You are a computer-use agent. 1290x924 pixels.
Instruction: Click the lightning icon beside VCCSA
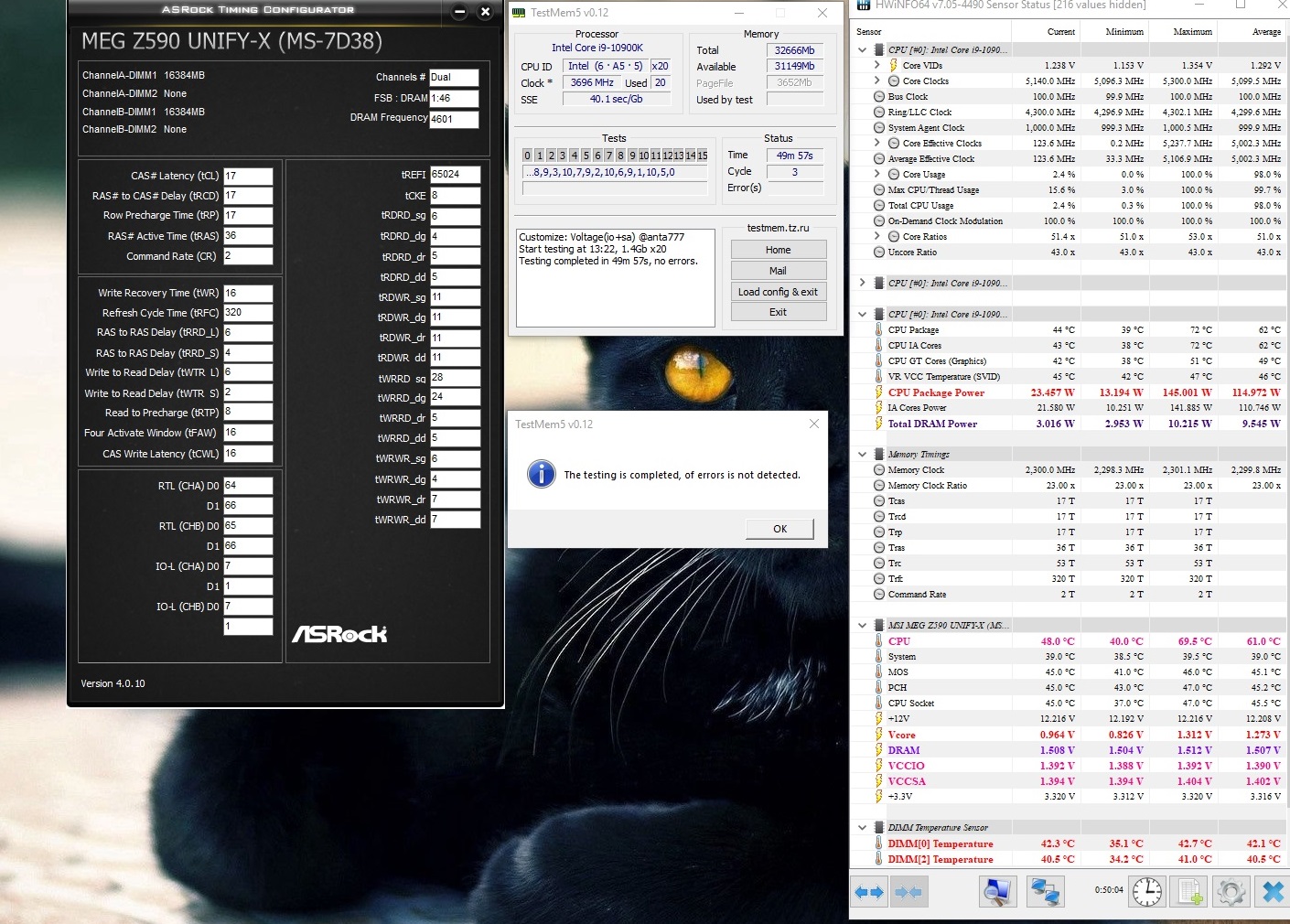pos(879,781)
